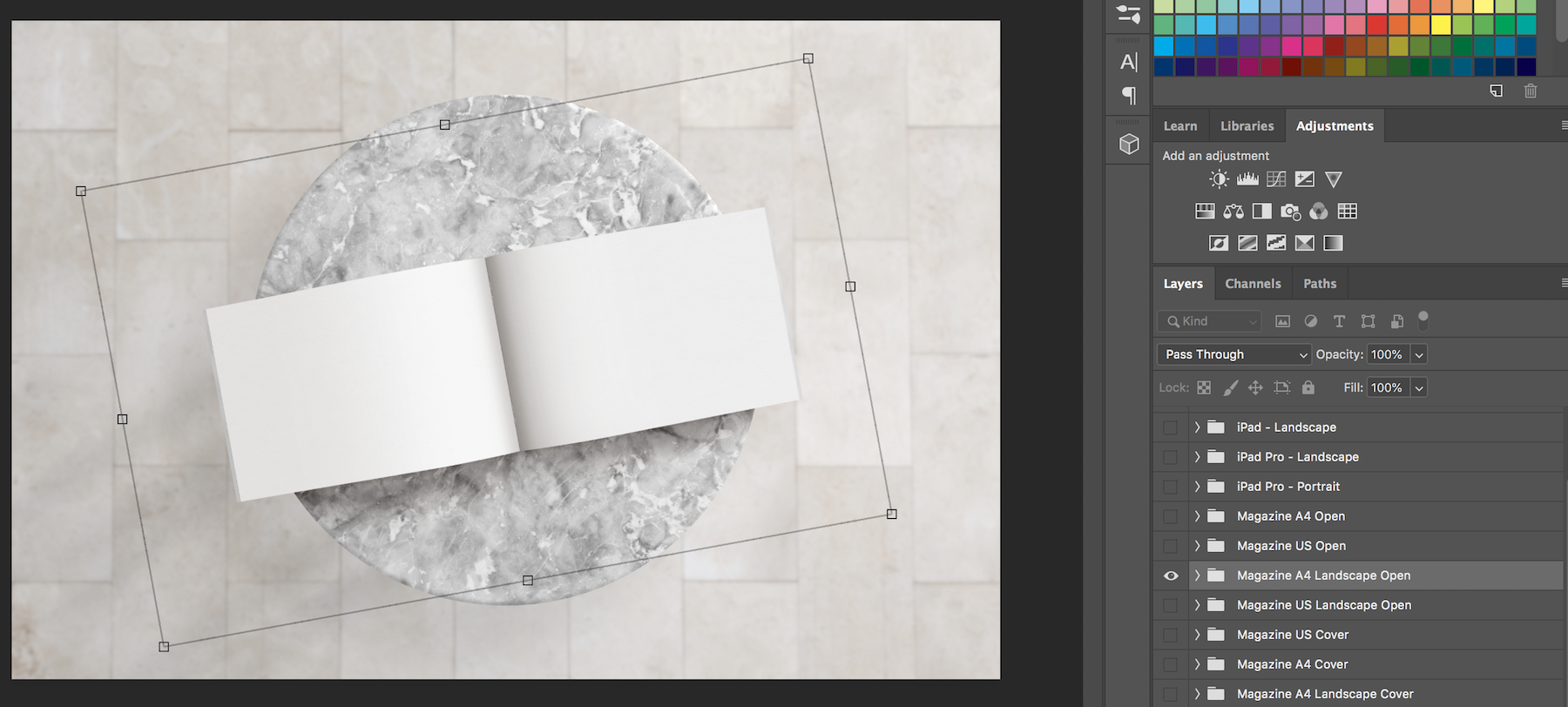Viewport: 1568px width, 707px height.
Task: Expand the Magazine A4 Open group
Action: (1198, 516)
